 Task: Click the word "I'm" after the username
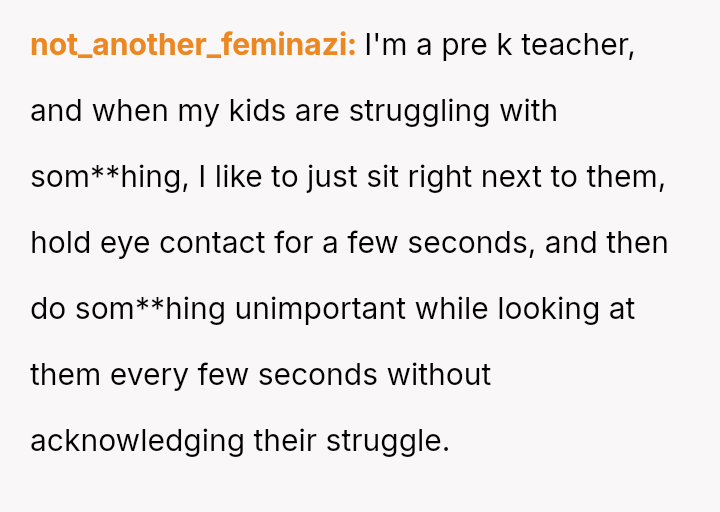[x=385, y=45]
